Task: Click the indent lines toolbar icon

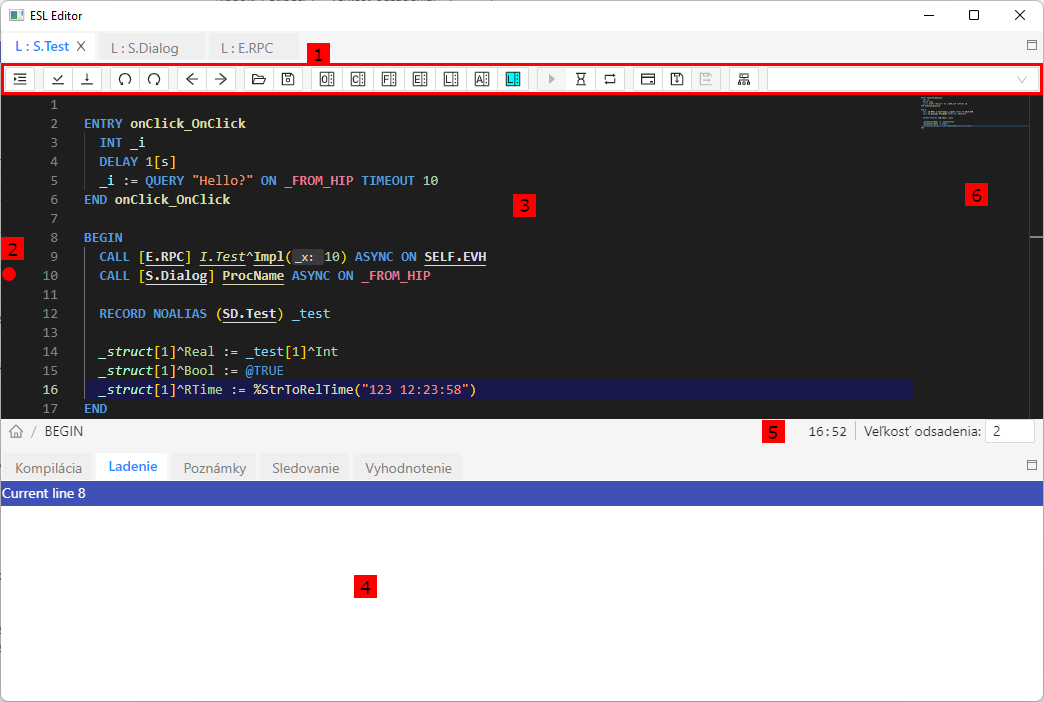Action: tap(20, 79)
